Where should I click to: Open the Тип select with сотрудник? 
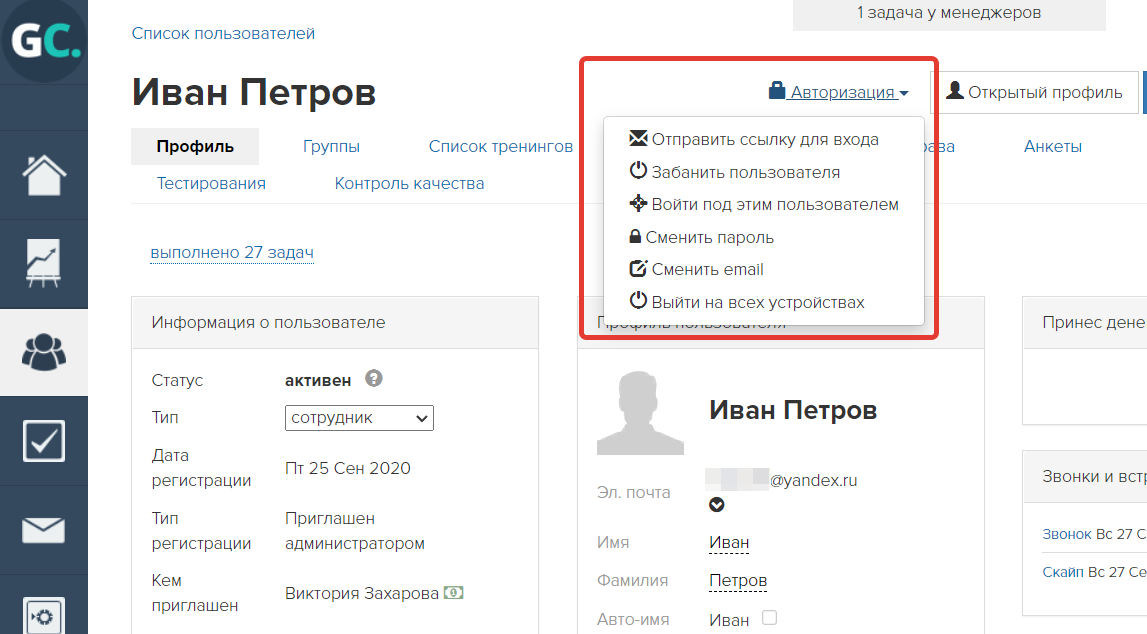tap(359, 418)
